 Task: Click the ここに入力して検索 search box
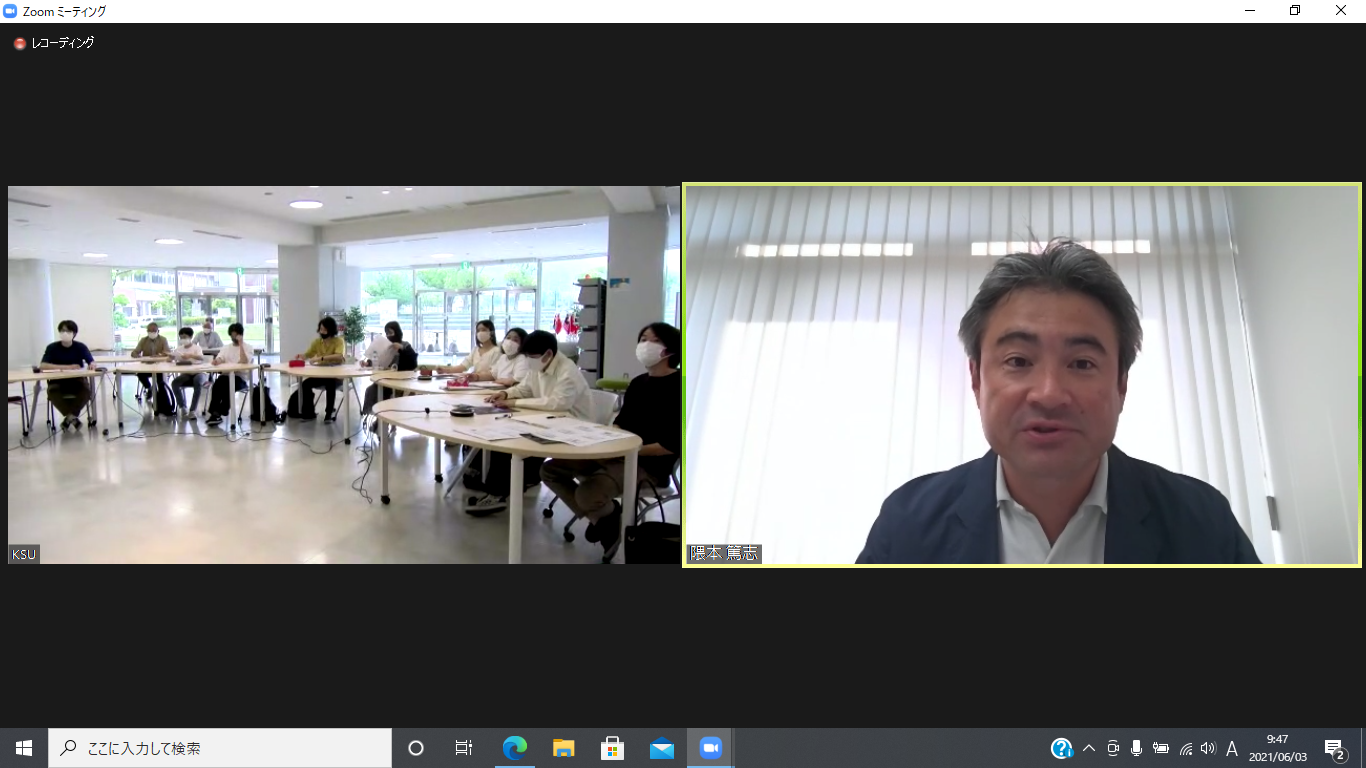pos(220,748)
